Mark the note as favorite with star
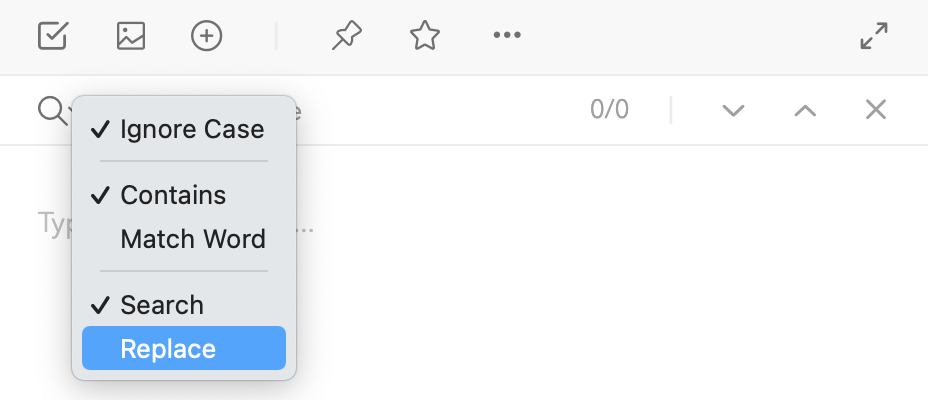The height and width of the screenshot is (400, 928). (x=425, y=36)
